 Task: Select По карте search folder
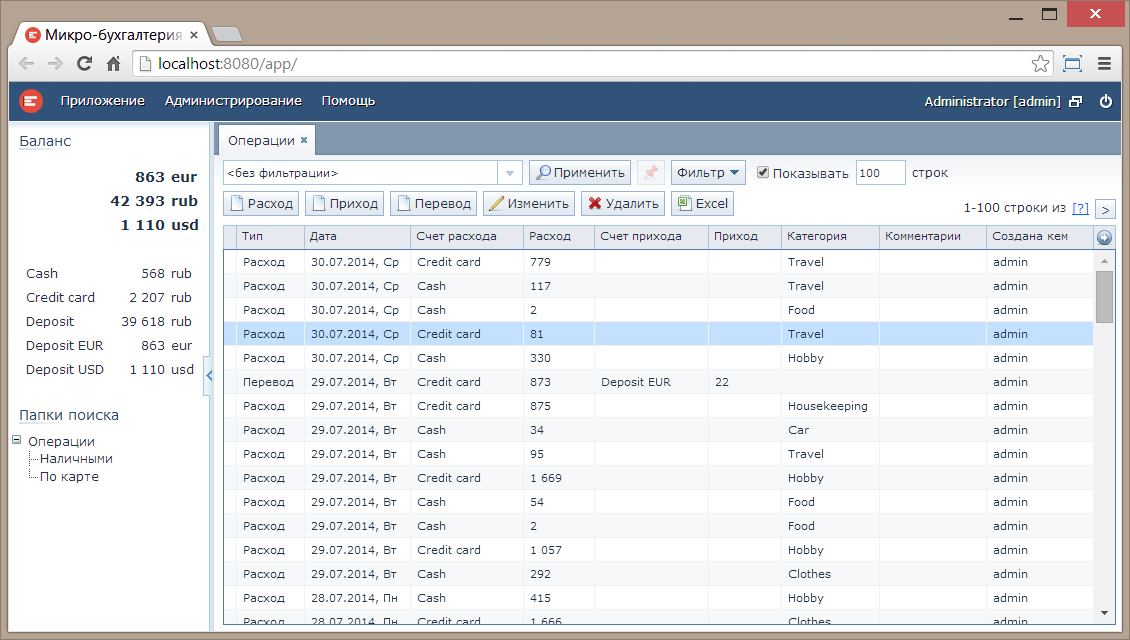69,476
